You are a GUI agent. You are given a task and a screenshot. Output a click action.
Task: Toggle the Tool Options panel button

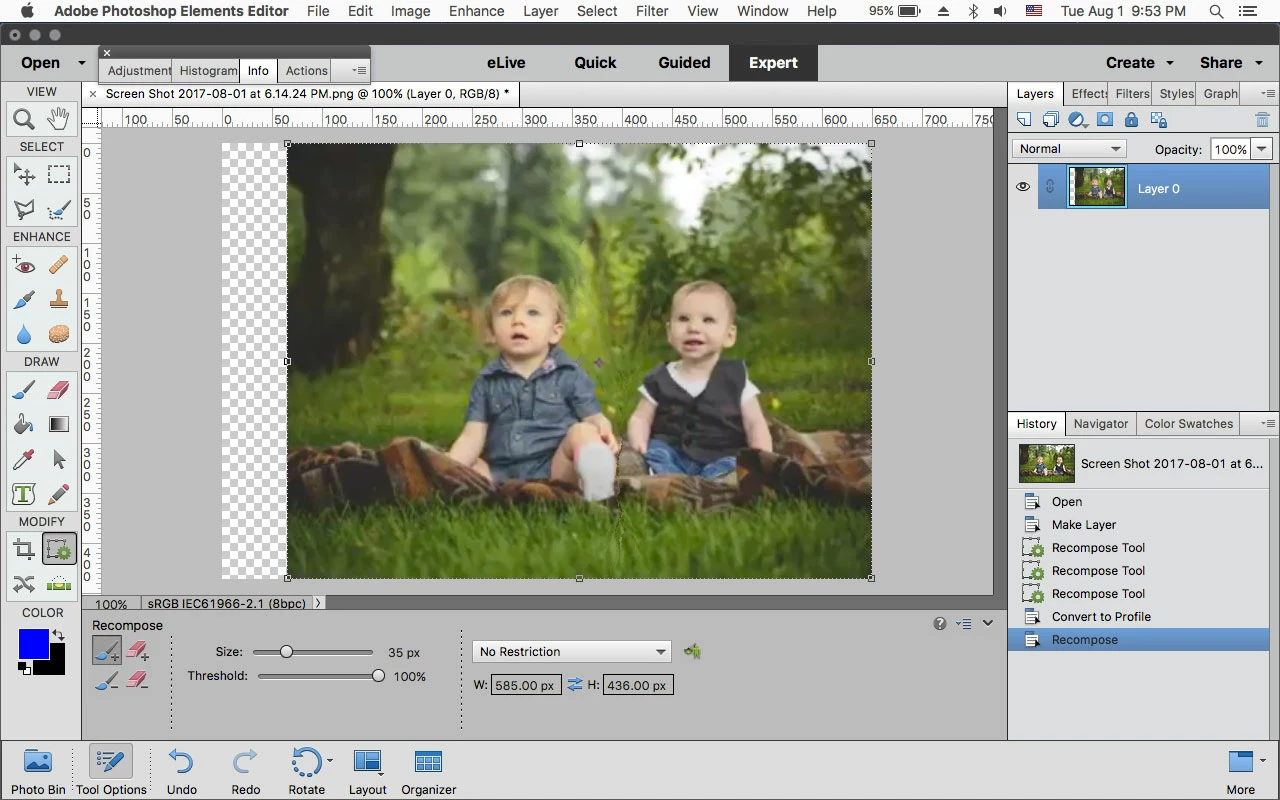pyautogui.click(x=111, y=771)
